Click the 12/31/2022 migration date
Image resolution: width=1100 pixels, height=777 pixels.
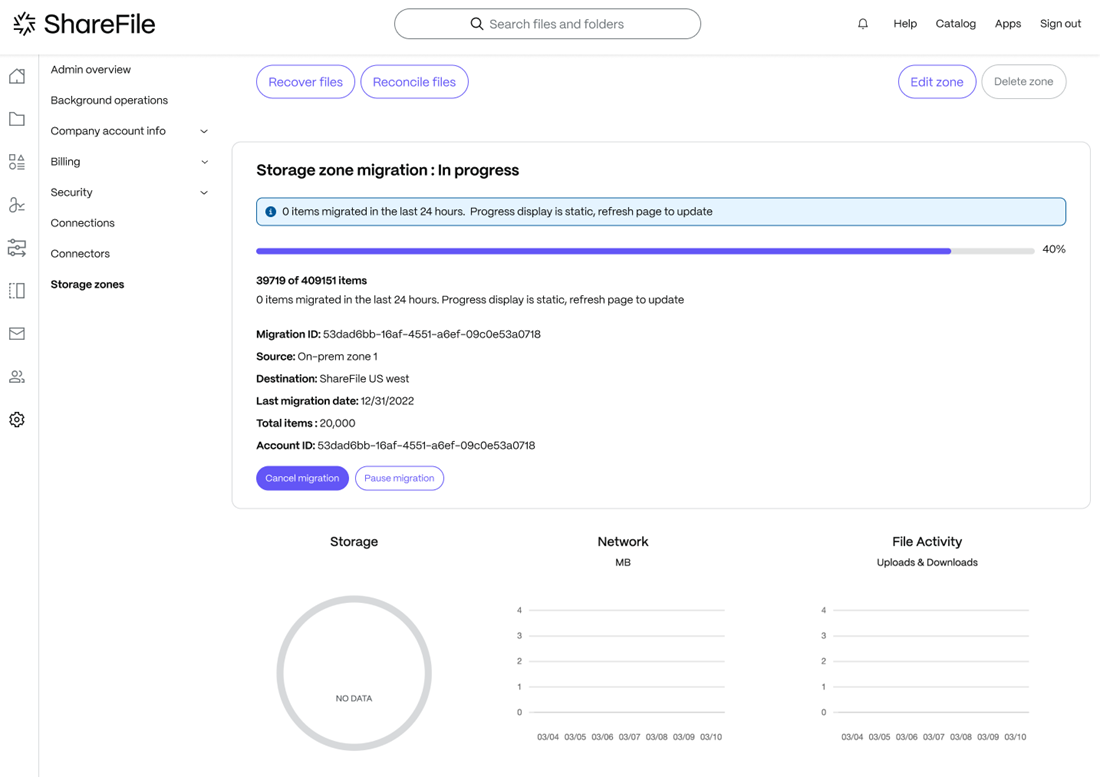coord(387,401)
